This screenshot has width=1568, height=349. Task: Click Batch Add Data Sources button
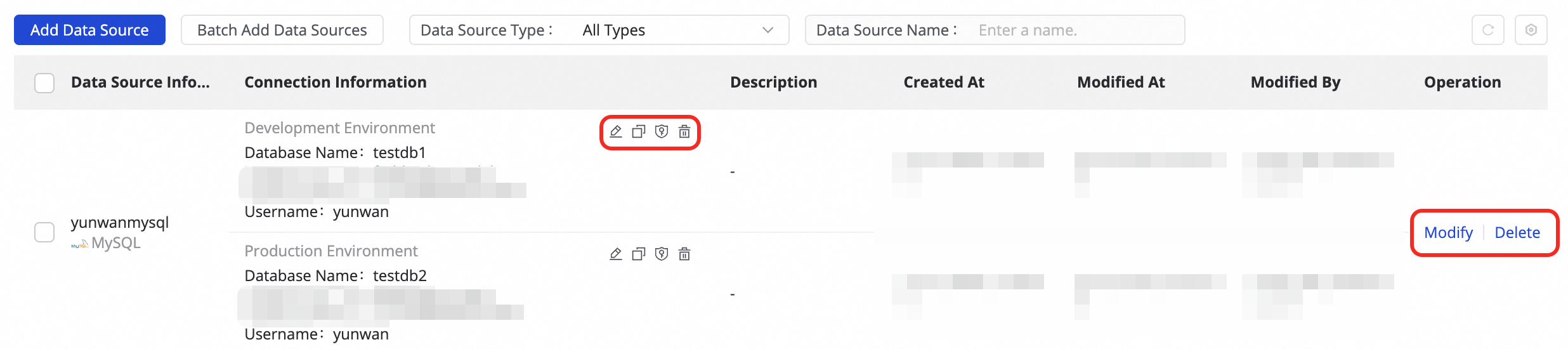point(282,30)
